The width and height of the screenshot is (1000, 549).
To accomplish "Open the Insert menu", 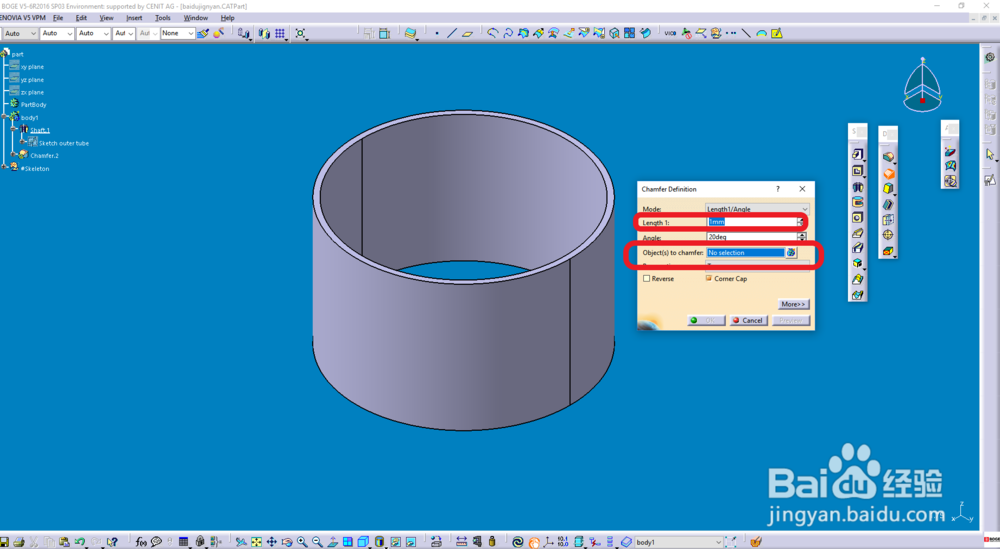I will point(134,18).
